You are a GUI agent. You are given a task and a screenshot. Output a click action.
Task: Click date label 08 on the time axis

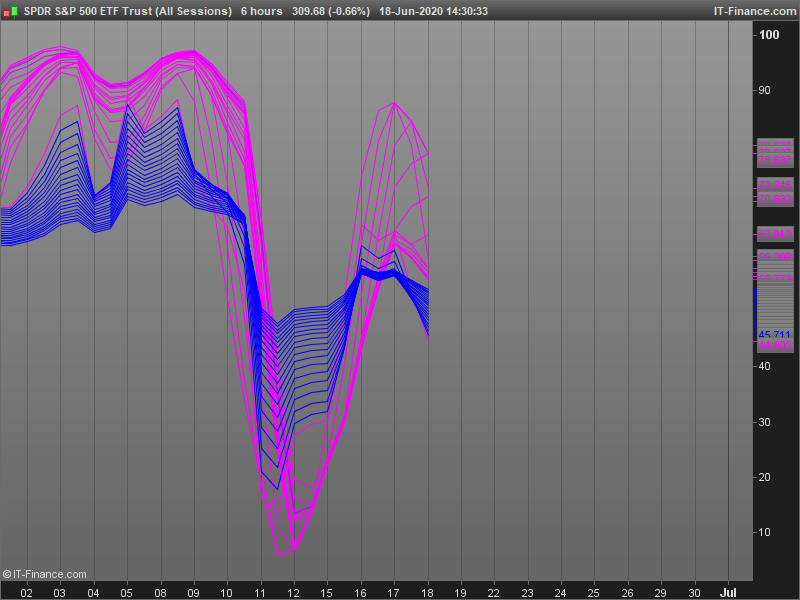[x=160, y=593]
